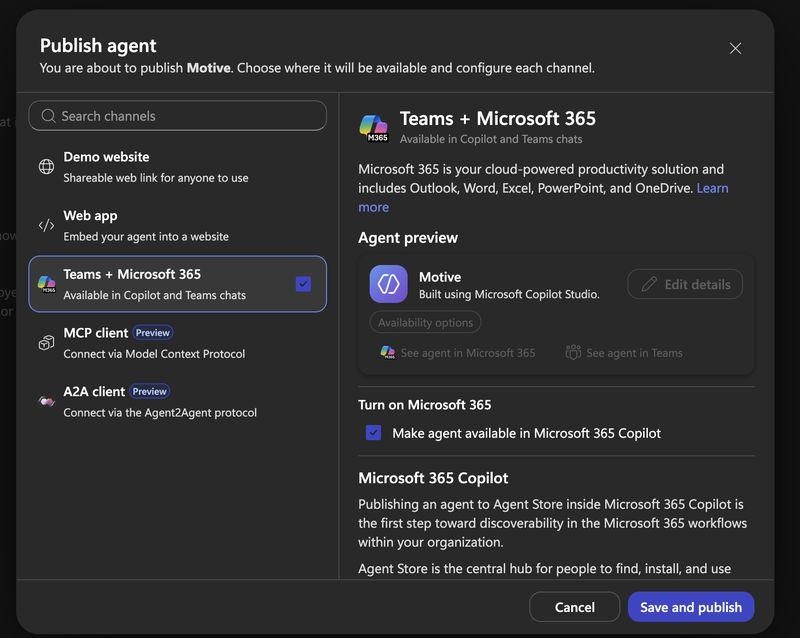The image size is (800, 638).
Task: Click the Edit details button
Action: coord(685,284)
